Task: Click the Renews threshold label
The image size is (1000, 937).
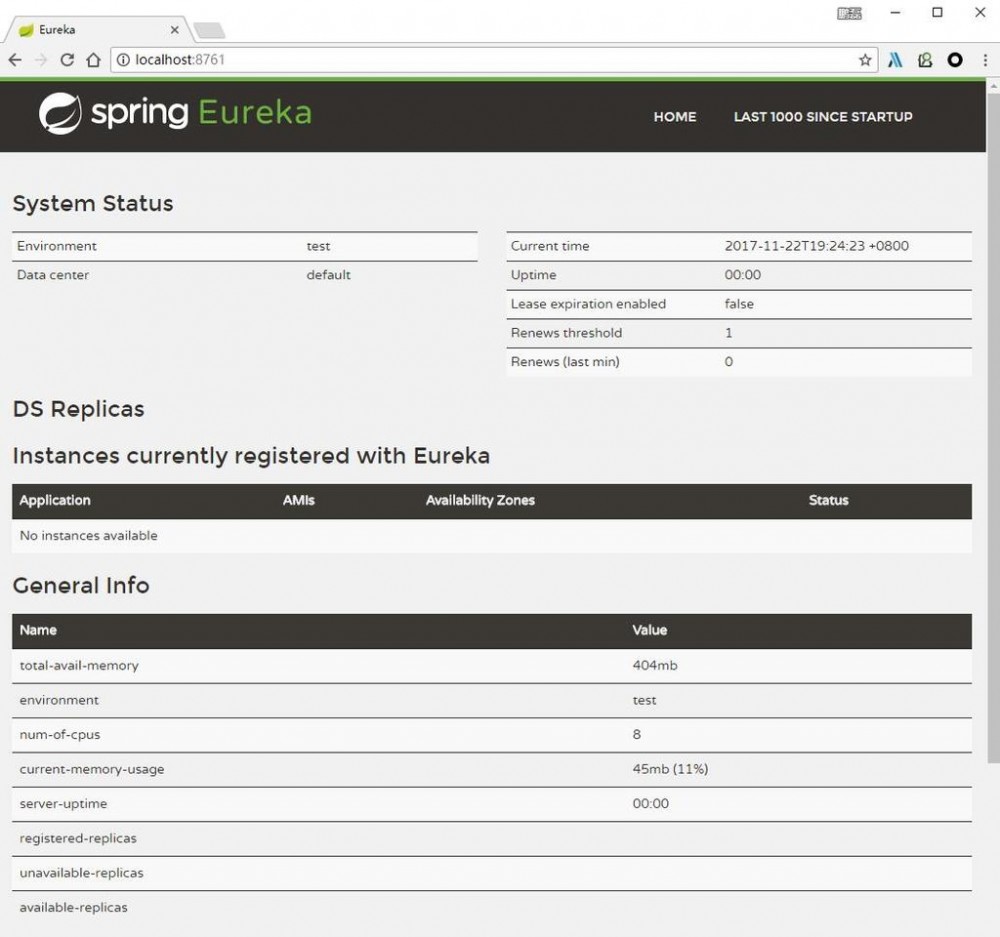Action: point(566,333)
